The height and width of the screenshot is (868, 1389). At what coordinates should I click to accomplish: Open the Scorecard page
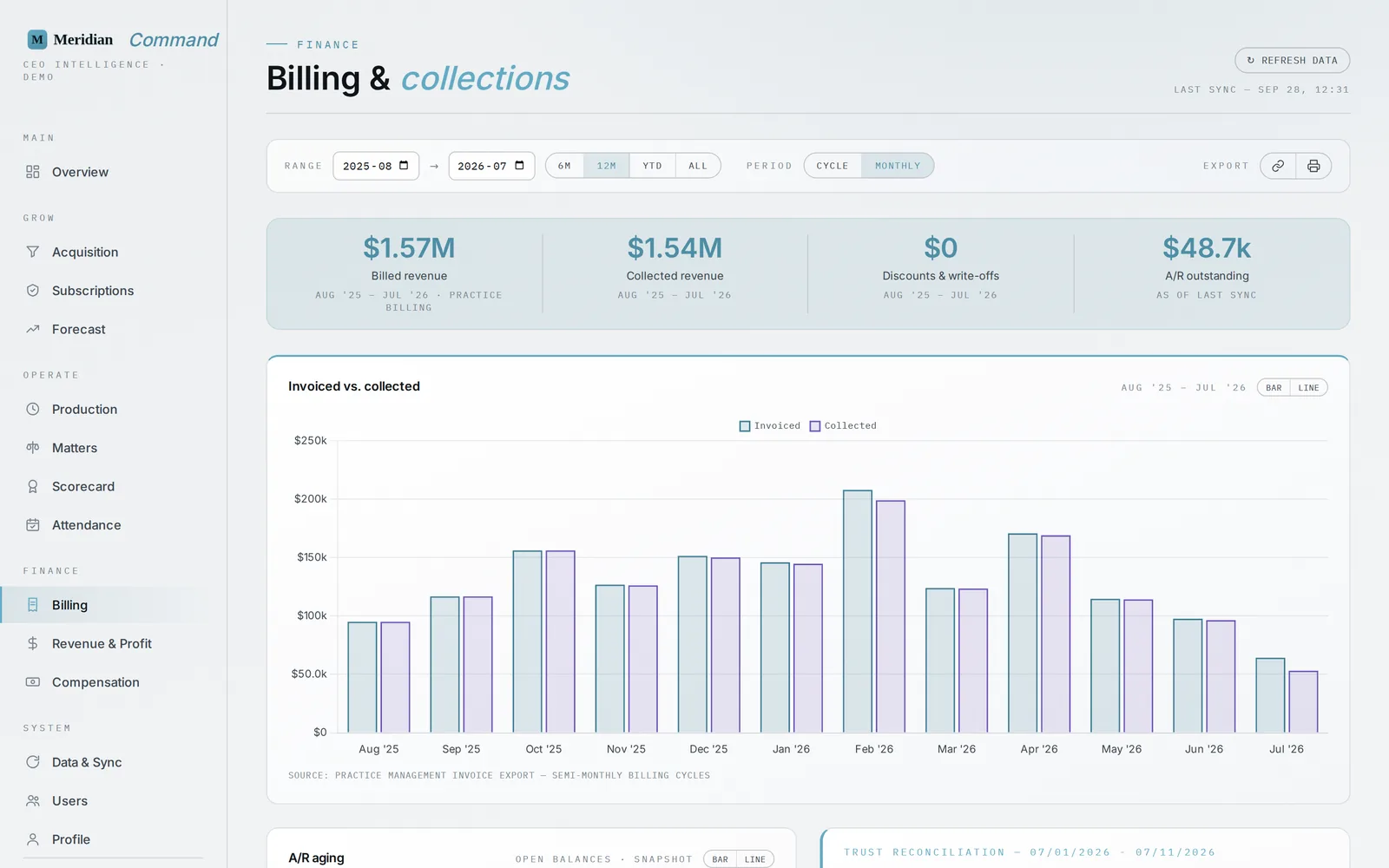pyautogui.click(x=83, y=486)
